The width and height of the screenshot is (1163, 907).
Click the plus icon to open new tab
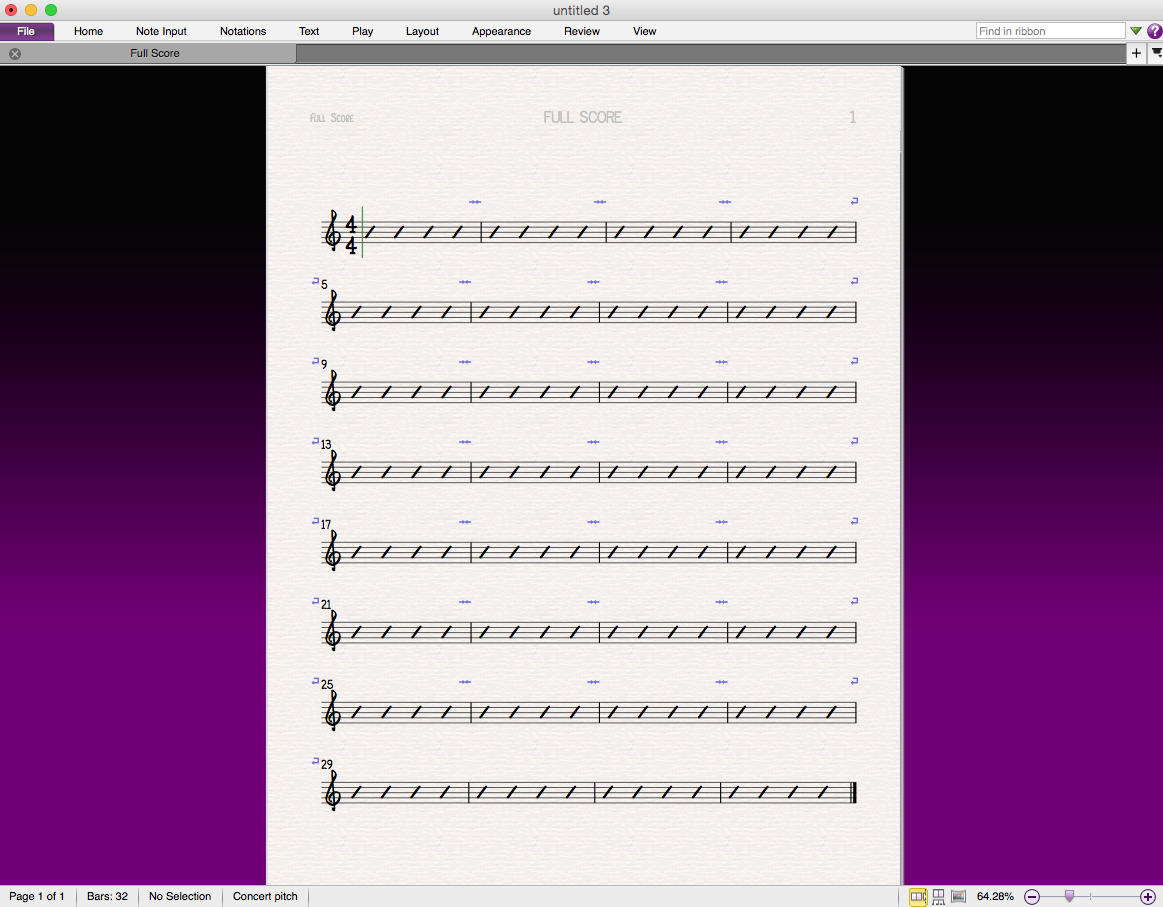1136,53
